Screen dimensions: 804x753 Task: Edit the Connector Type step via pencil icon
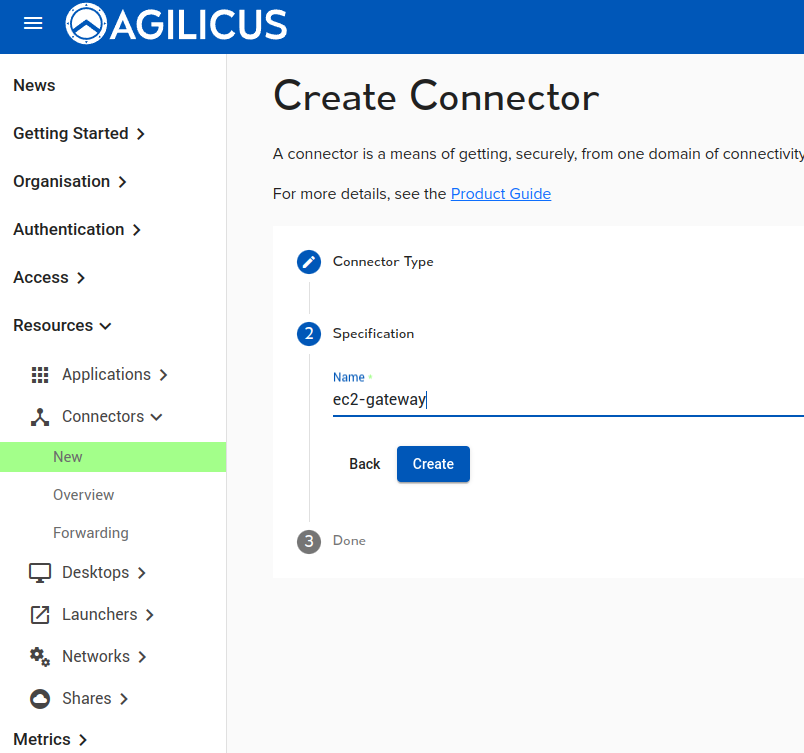309,262
